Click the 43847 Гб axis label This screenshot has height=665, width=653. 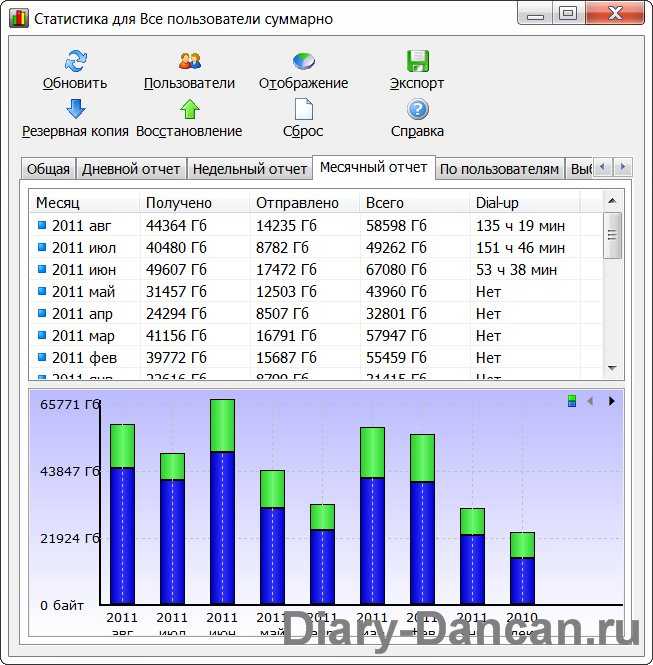pyautogui.click(x=70, y=471)
